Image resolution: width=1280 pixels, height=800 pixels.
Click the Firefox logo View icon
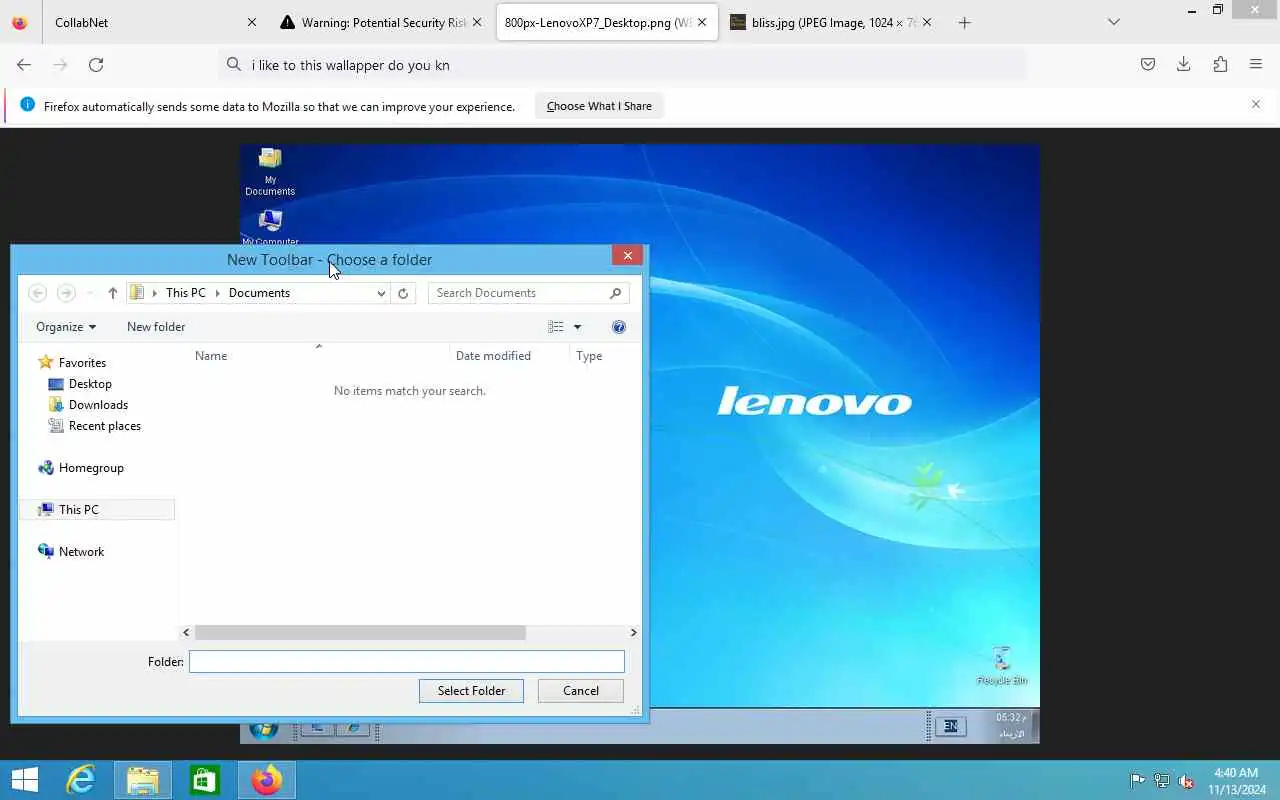pos(20,22)
